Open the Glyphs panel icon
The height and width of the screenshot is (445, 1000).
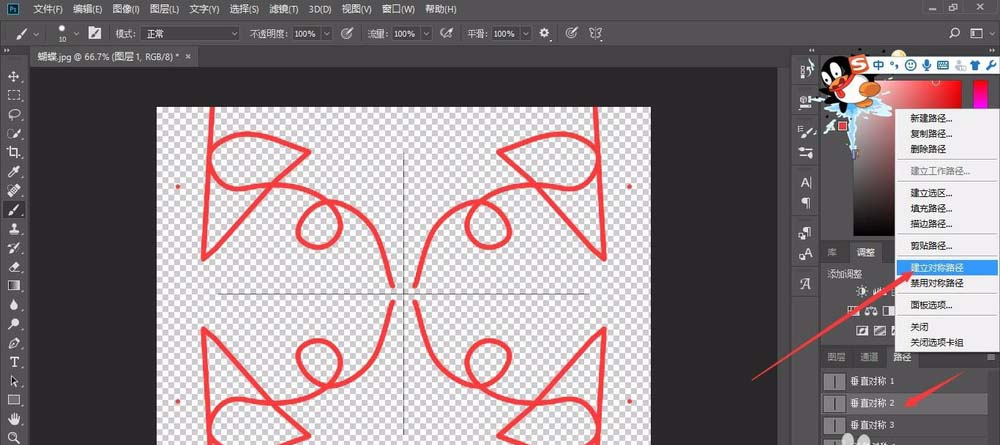click(x=805, y=284)
